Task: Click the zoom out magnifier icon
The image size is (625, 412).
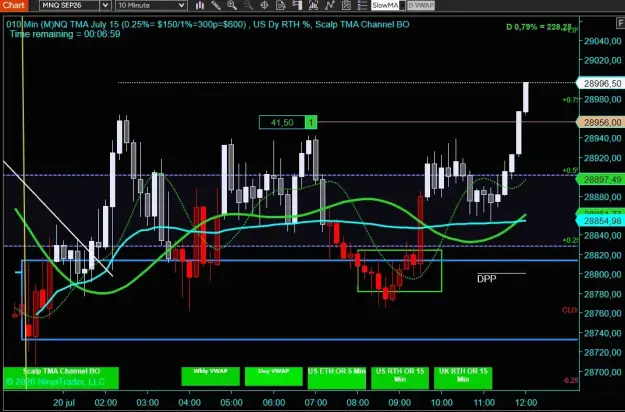Action: click(248, 5)
